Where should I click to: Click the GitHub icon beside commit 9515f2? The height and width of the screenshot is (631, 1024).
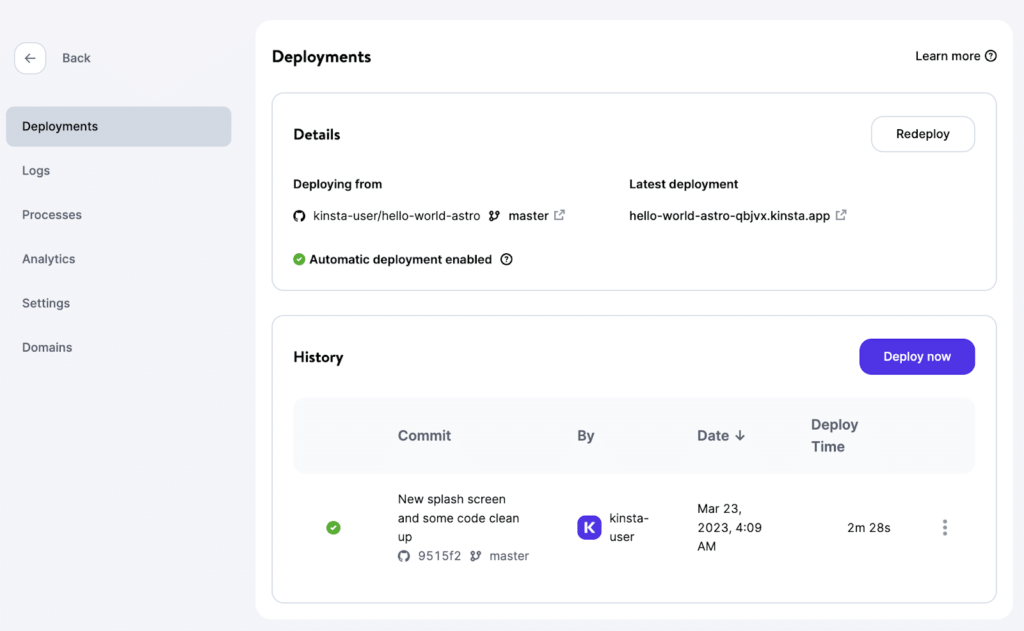[404, 556]
